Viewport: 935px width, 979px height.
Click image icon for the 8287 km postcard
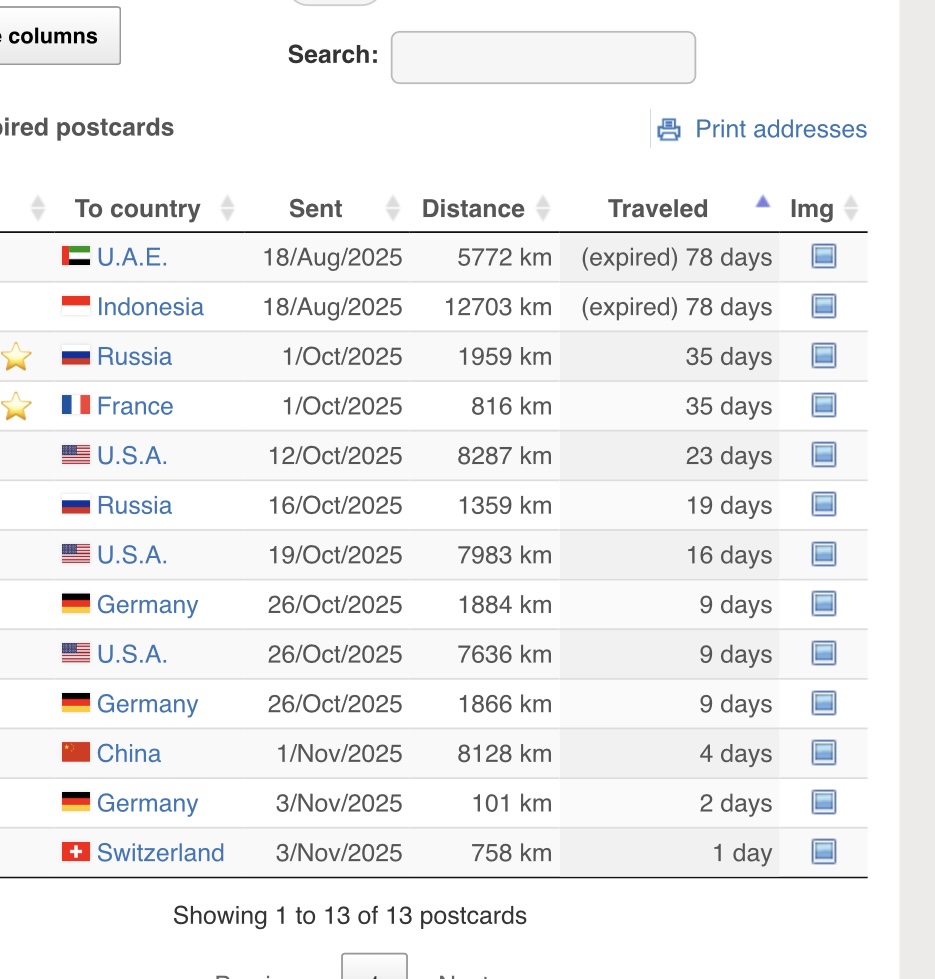point(823,456)
